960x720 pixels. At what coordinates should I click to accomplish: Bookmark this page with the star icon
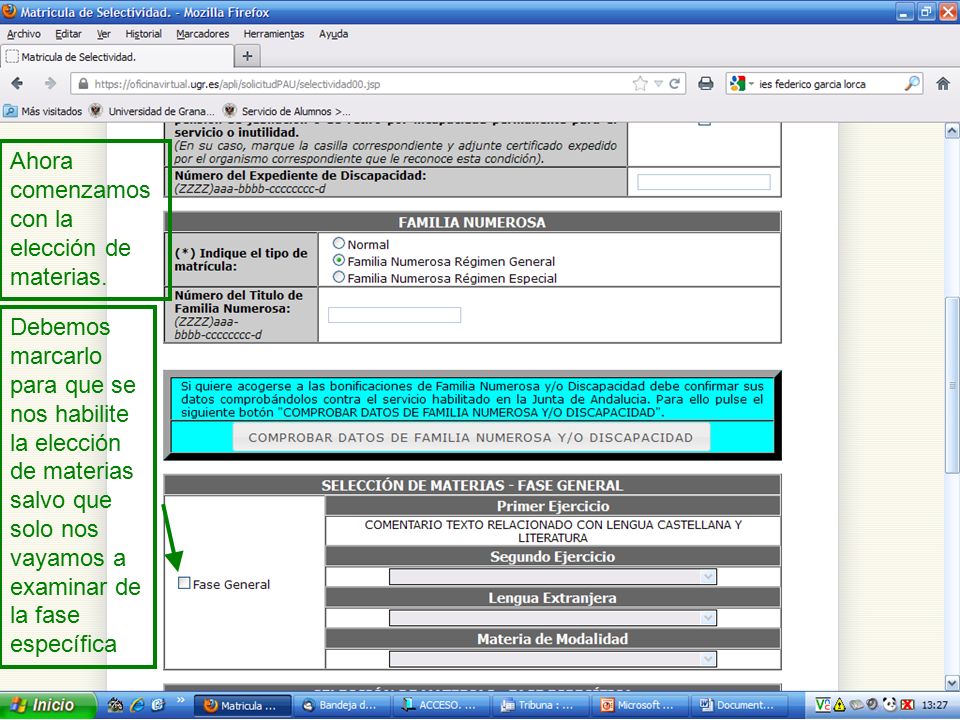[640, 84]
